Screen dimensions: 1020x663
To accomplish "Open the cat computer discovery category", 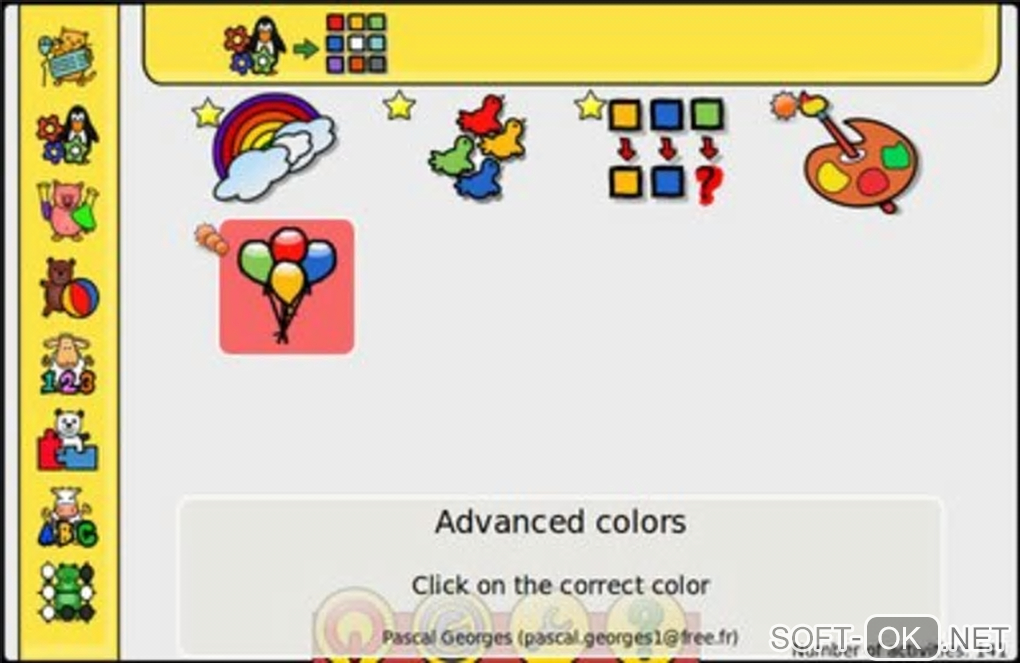I will click(x=67, y=57).
